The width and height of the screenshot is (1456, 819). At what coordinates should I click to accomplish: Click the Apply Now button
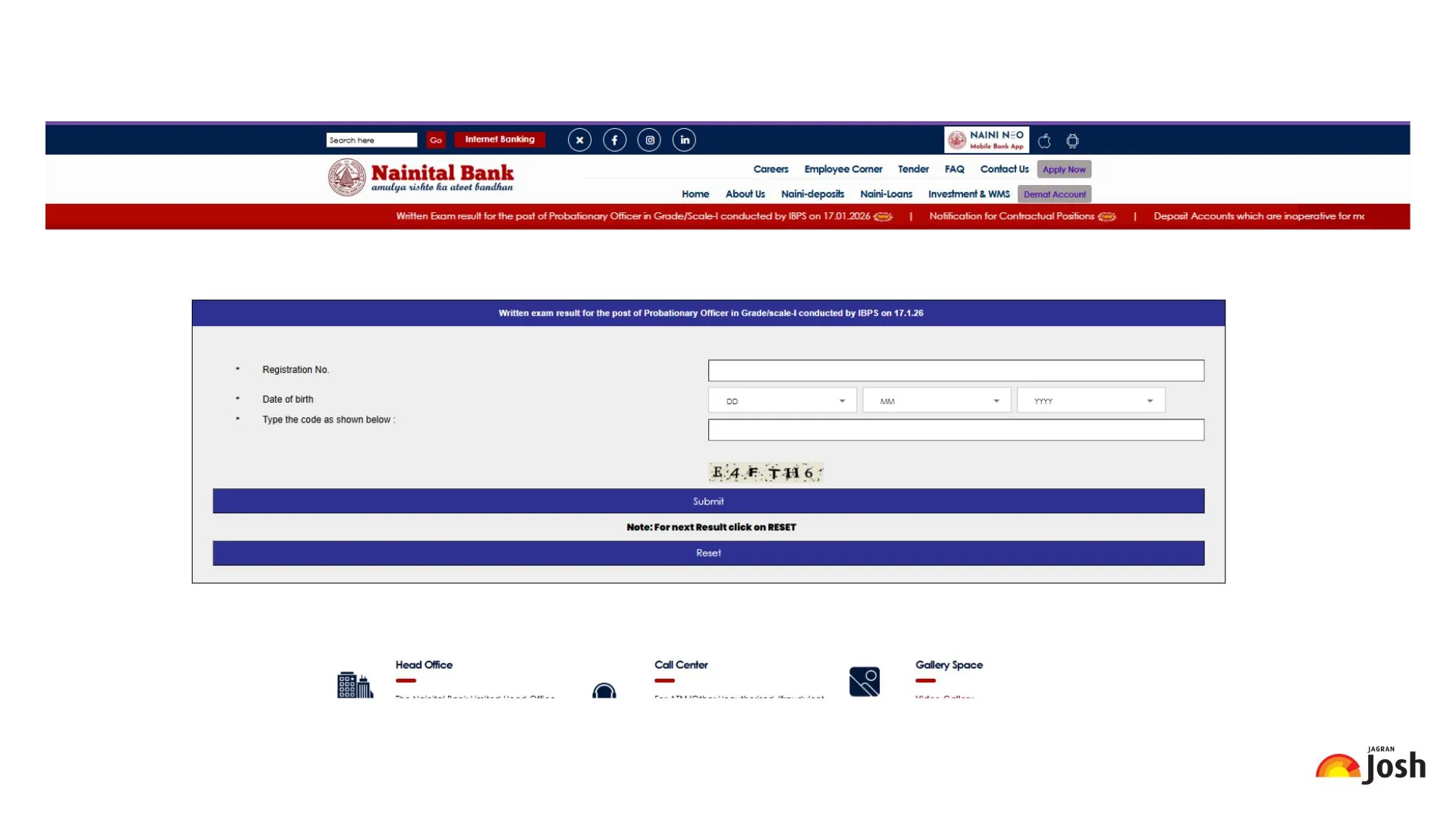tap(1063, 169)
